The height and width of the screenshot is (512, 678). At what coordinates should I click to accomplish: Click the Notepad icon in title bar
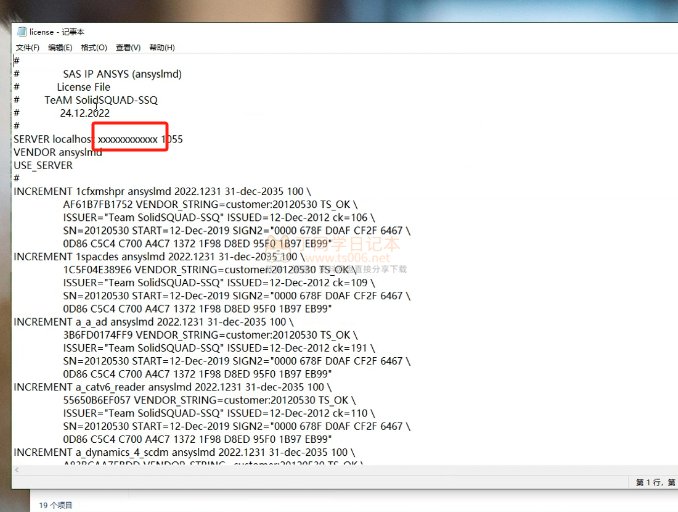21,32
